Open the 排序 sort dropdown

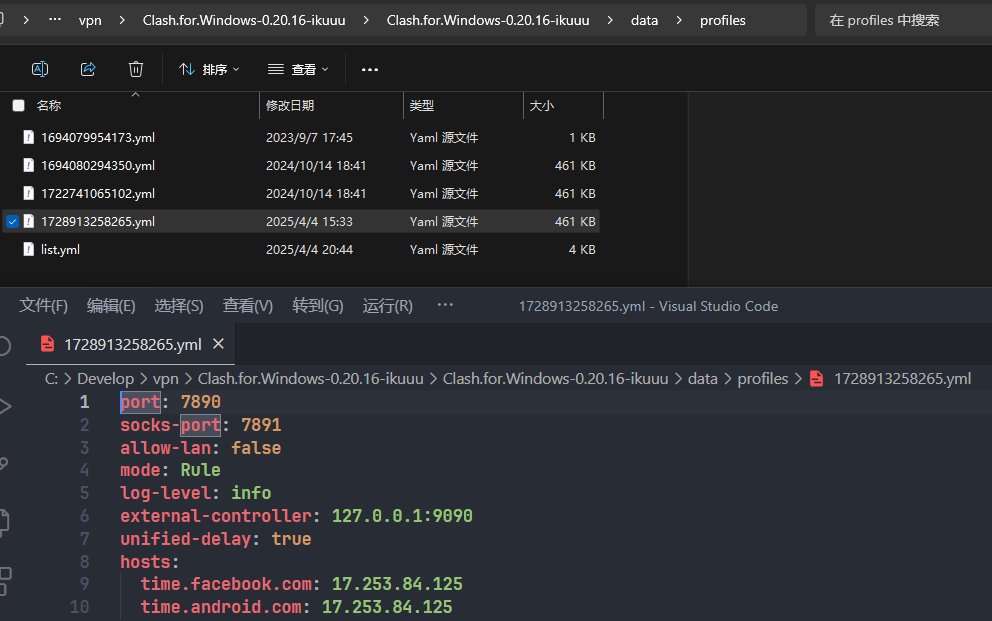click(209, 69)
